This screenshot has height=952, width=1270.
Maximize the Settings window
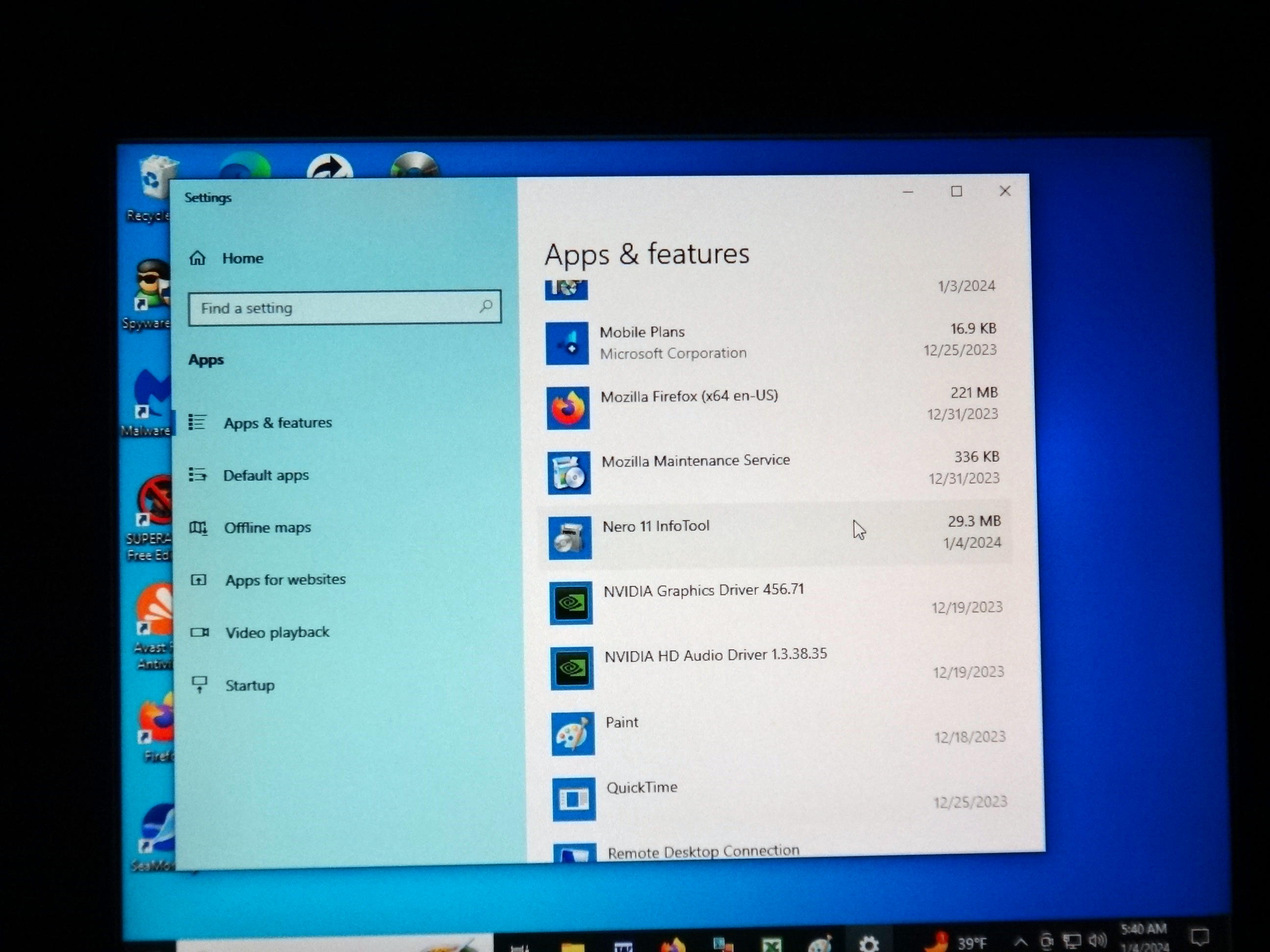[956, 191]
